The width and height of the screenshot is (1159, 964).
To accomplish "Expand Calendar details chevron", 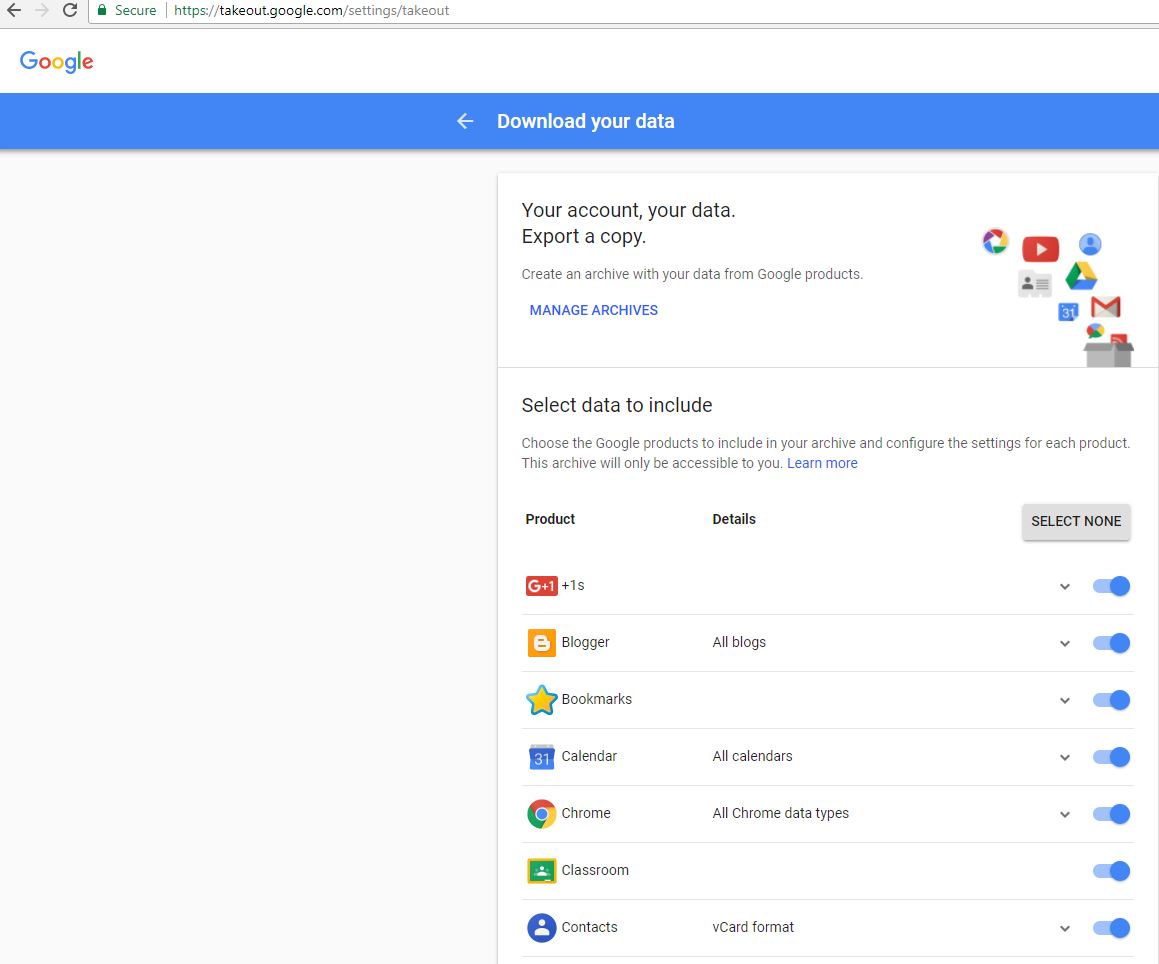I will click(1065, 757).
